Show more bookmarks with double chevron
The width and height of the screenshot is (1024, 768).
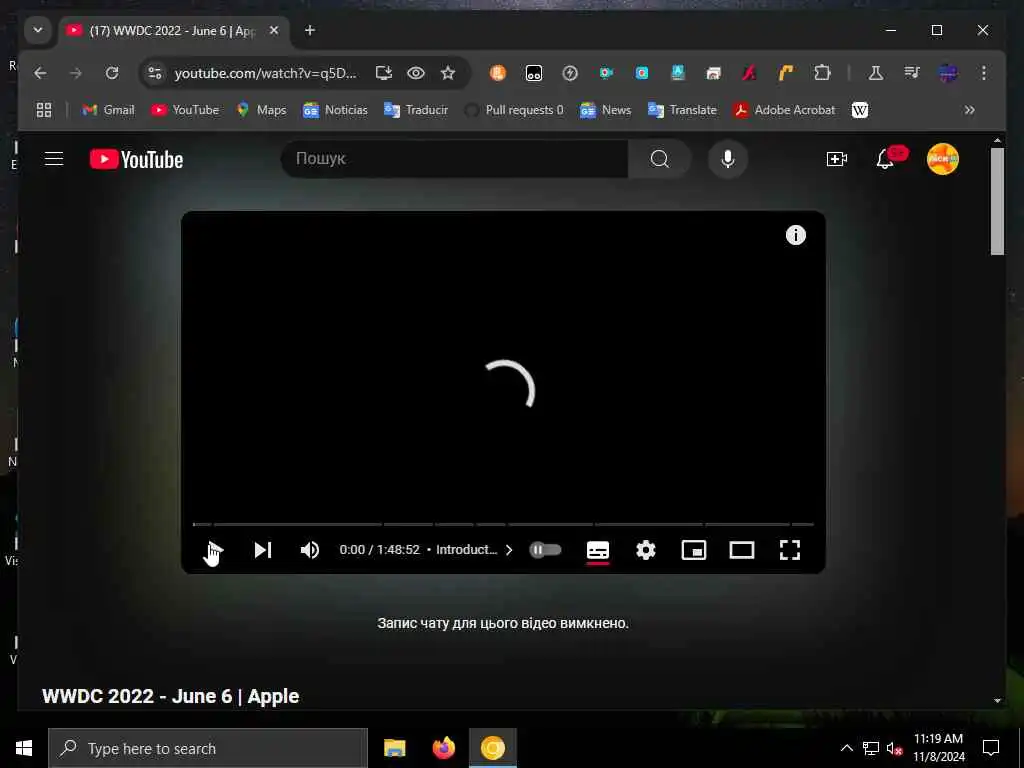click(x=970, y=110)
